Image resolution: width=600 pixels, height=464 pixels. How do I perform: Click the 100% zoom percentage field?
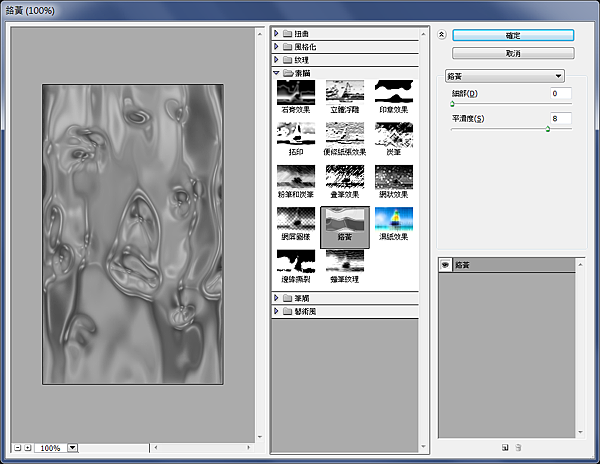click(51, 448)
